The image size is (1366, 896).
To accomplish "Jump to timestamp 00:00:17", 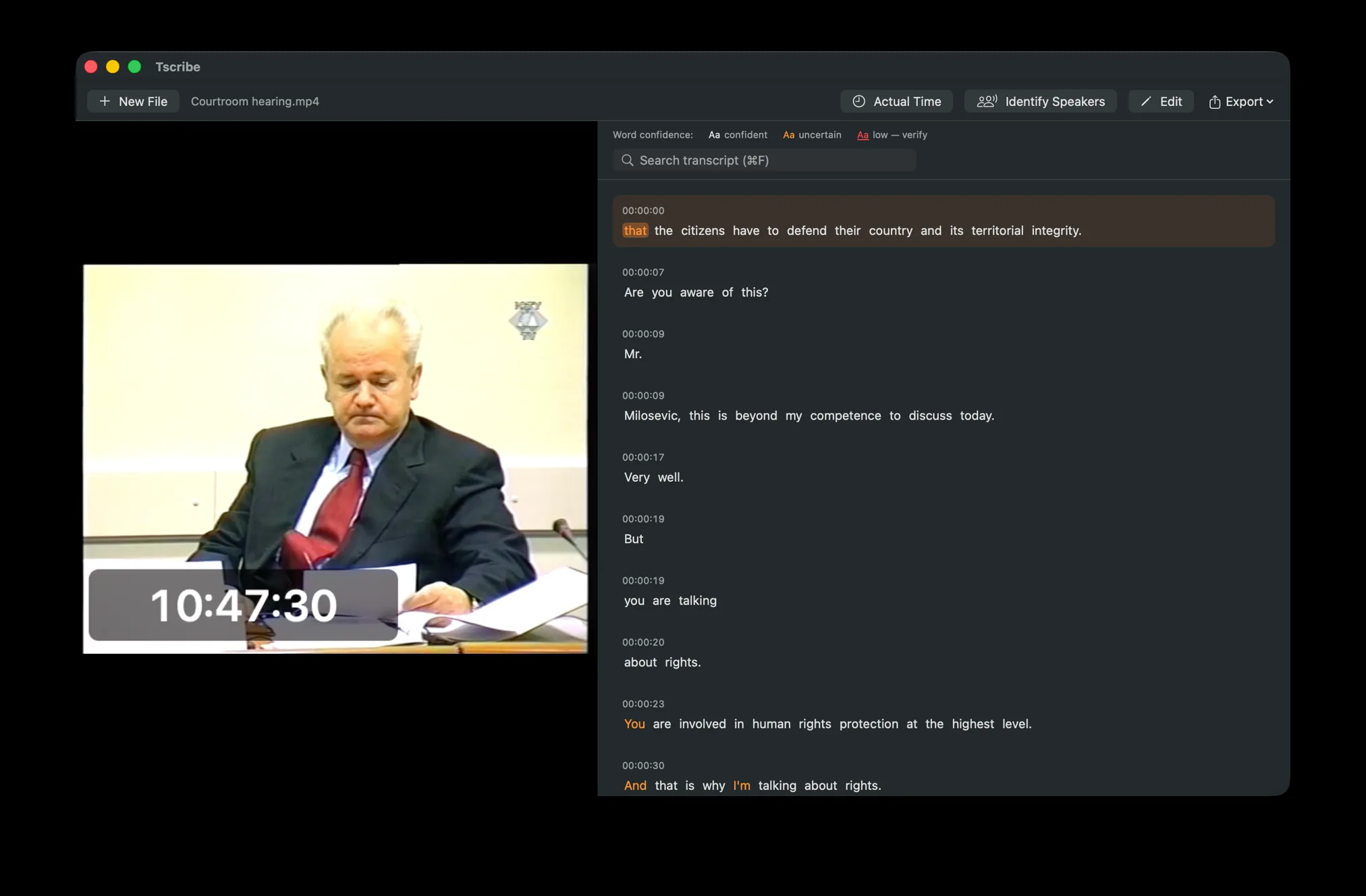I will click(643, 457).
